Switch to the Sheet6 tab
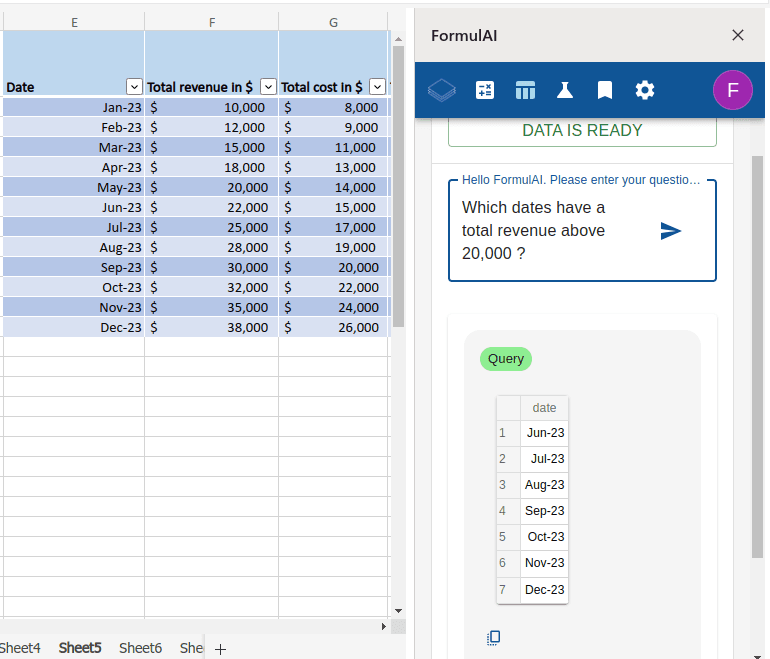770x659 pixels. tap(140, 648)
